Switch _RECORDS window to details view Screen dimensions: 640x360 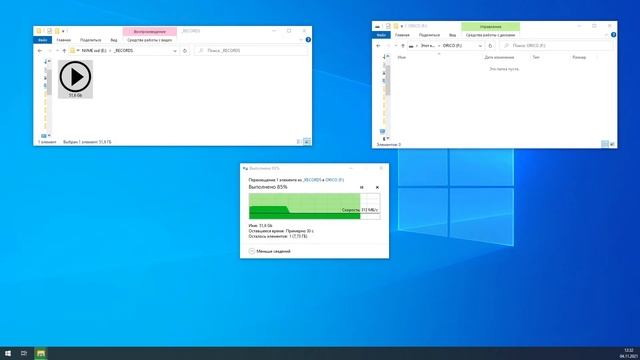tap(299, 142)
